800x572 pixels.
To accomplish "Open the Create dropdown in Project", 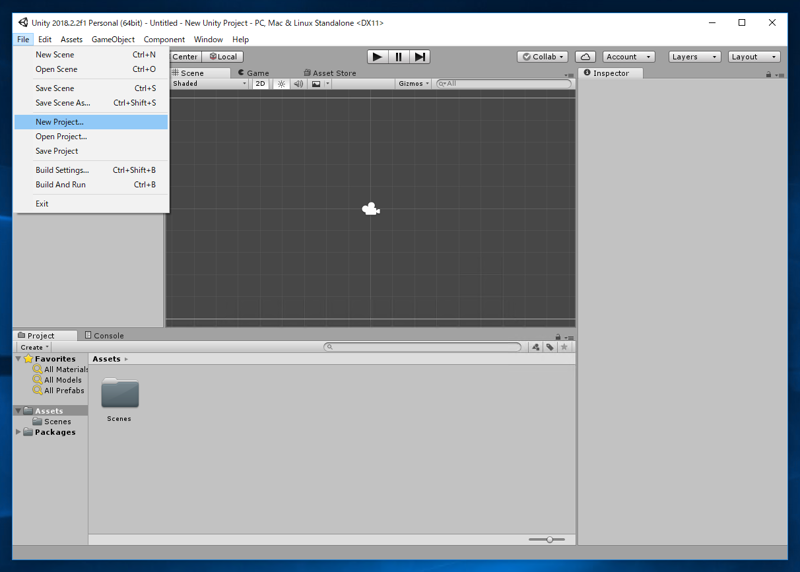I will point(34,347).
